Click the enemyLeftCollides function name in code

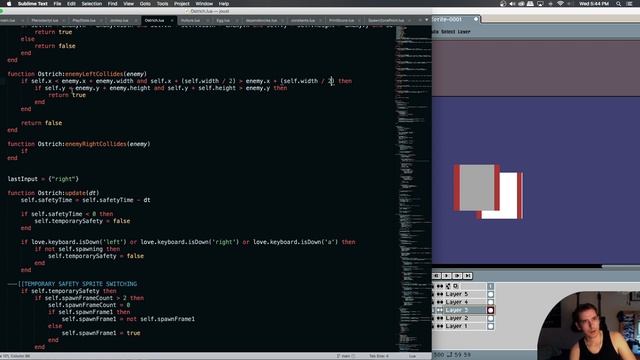[94, 74]
